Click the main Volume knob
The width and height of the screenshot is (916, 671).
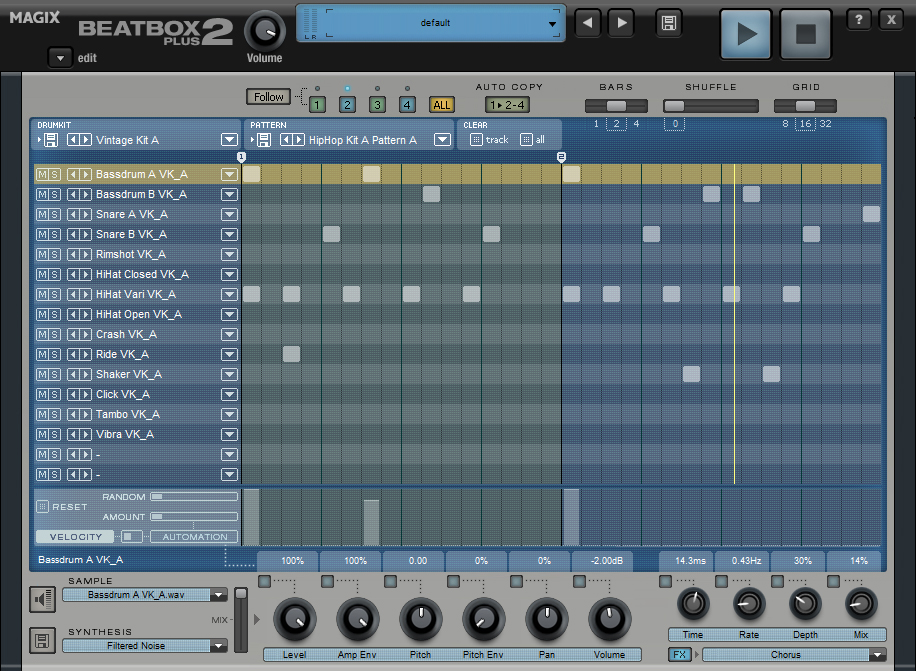[265, 32]
